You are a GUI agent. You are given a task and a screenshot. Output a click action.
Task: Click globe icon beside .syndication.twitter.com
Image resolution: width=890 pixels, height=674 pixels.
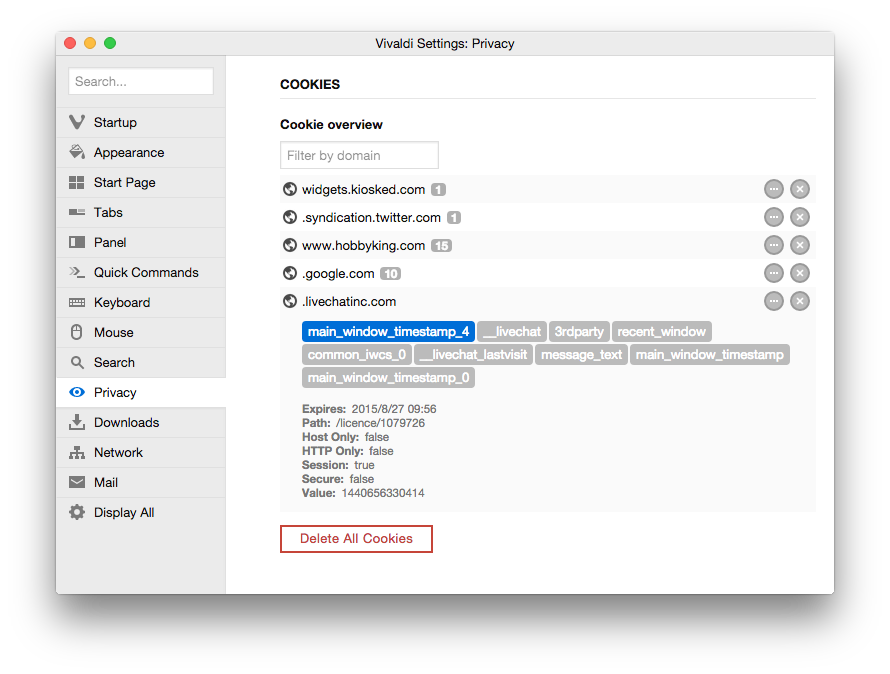tap(289, 217)
